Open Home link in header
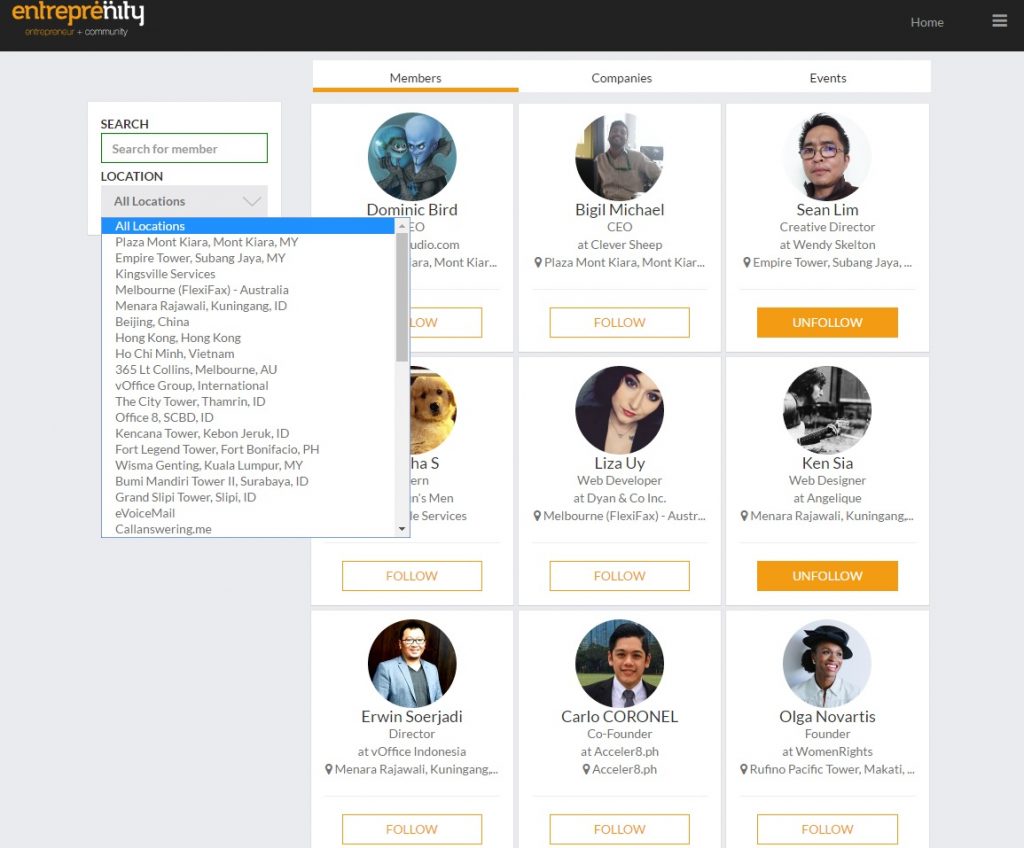The image size is (1024, 848). [x=927, y=22]
